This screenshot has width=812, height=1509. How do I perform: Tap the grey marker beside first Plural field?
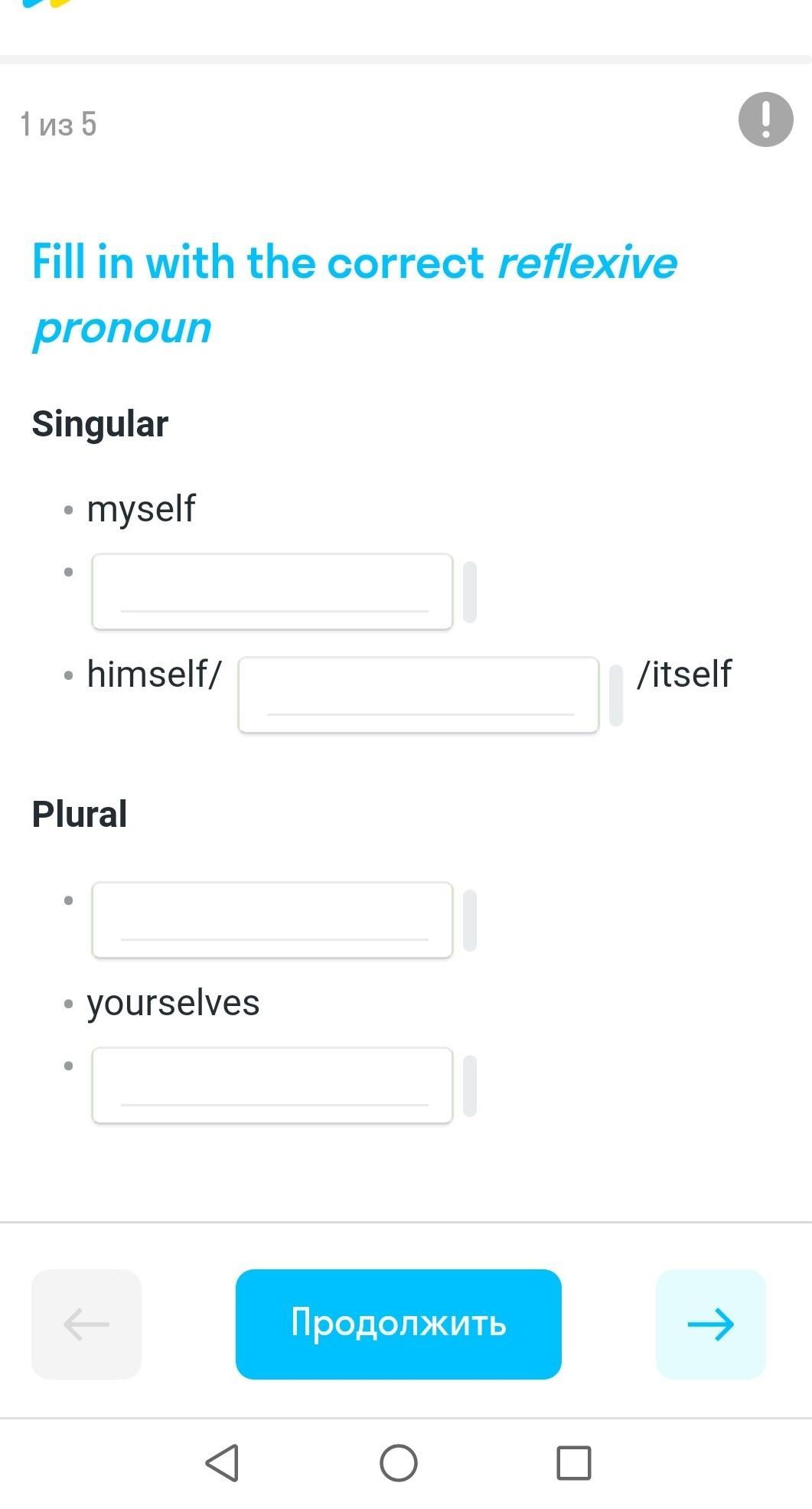click(470, 920)
